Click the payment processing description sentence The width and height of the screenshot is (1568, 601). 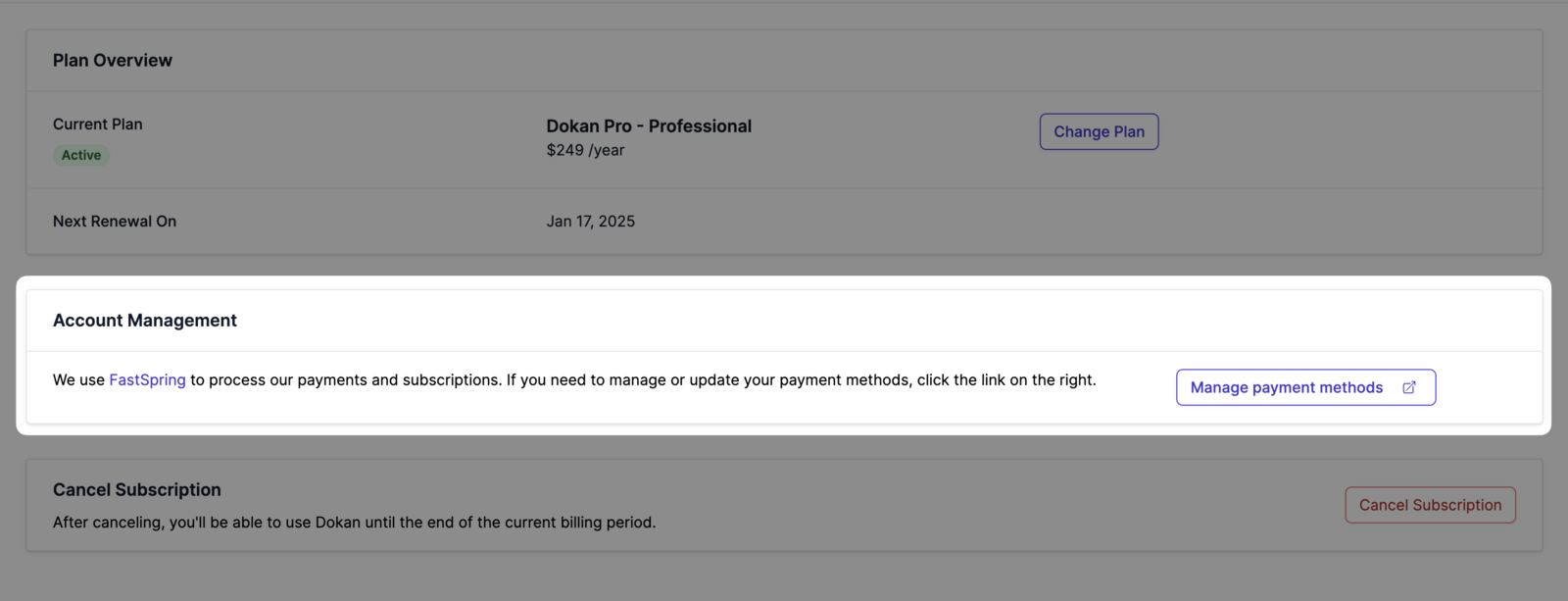tap(574, 379)
